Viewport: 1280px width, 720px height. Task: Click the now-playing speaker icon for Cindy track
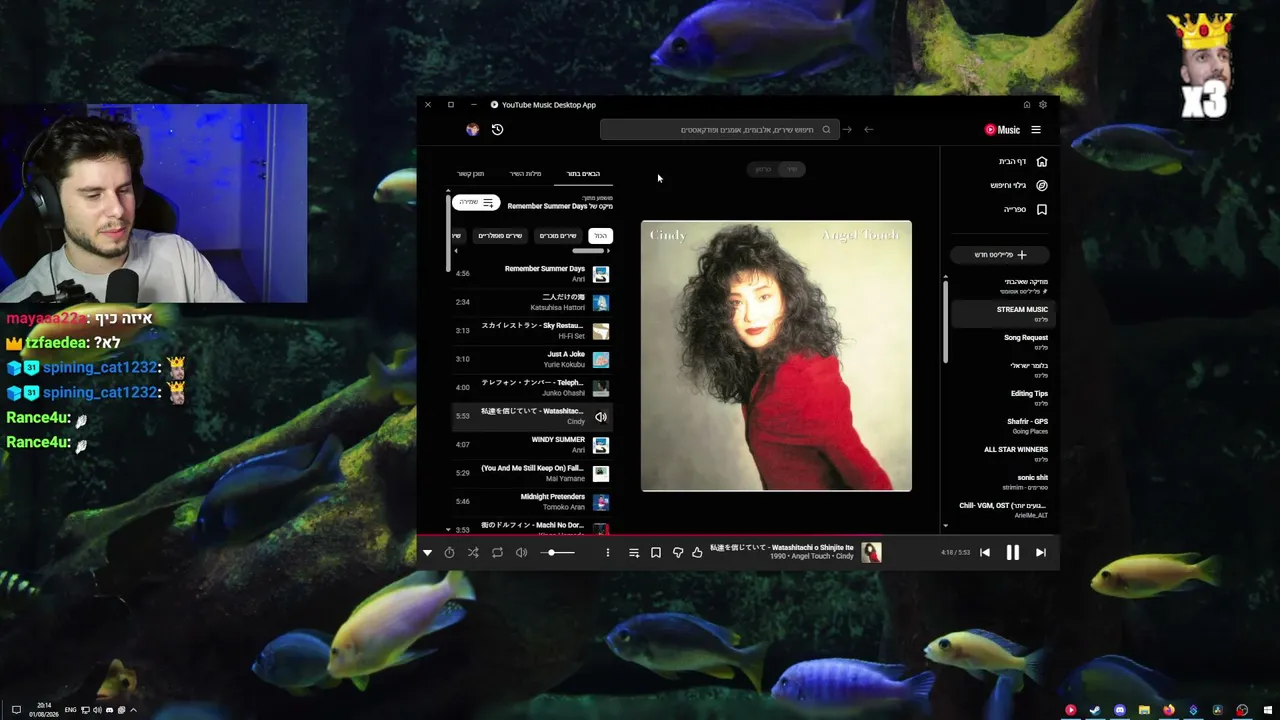601,417
